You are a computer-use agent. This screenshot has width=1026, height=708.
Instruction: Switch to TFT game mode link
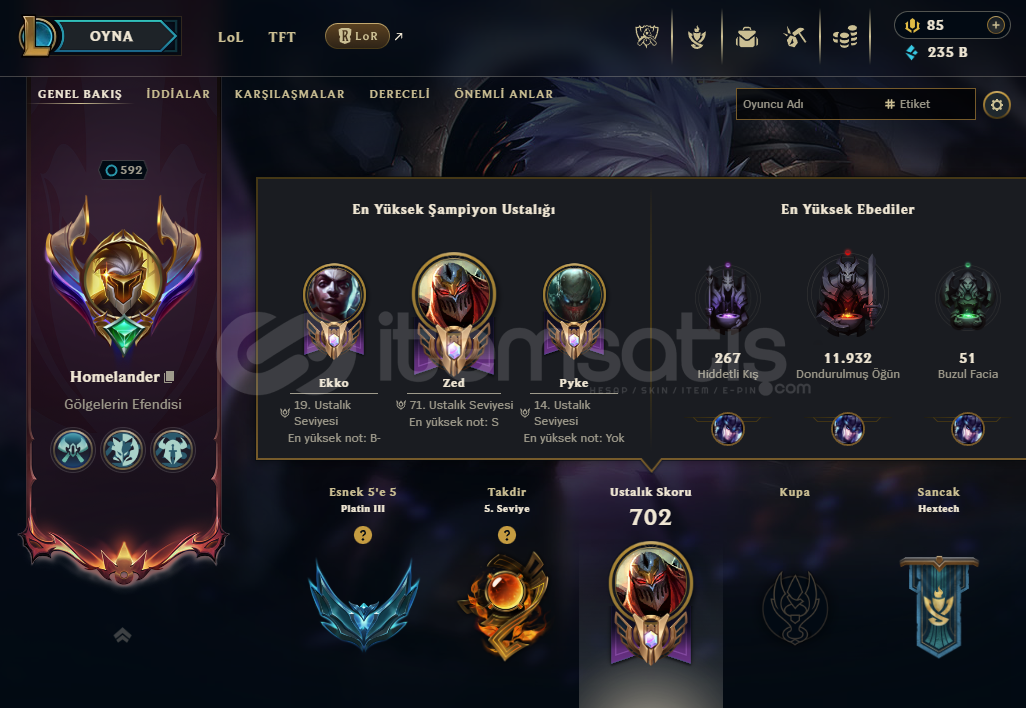[x=281, y=37]
